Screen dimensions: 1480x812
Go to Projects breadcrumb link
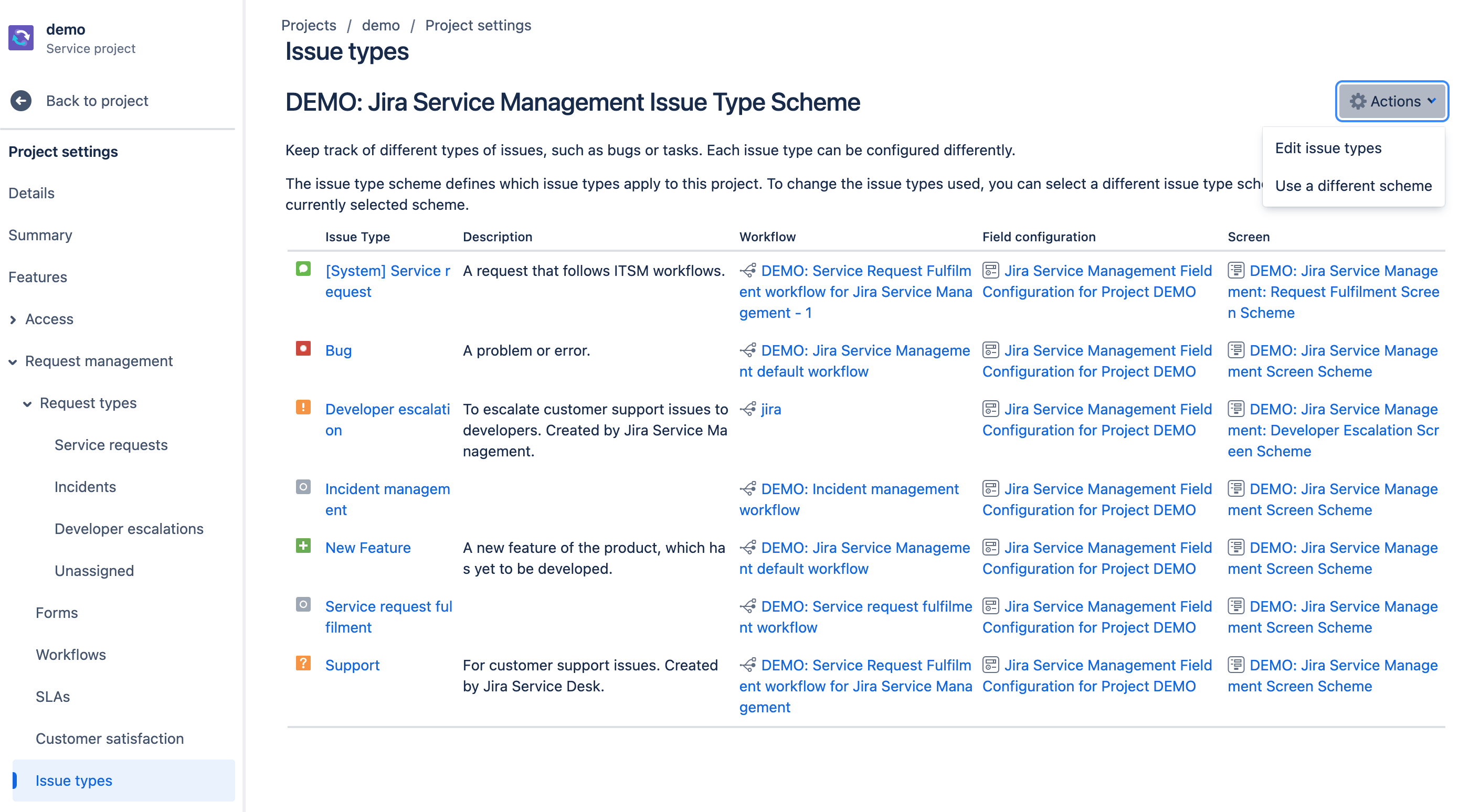309,25
